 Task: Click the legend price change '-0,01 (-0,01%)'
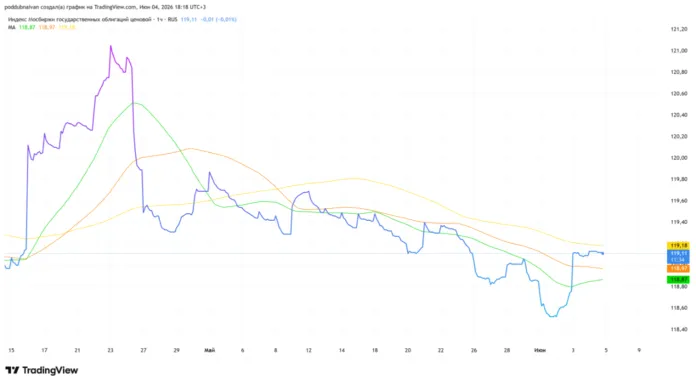click(218, 20)
